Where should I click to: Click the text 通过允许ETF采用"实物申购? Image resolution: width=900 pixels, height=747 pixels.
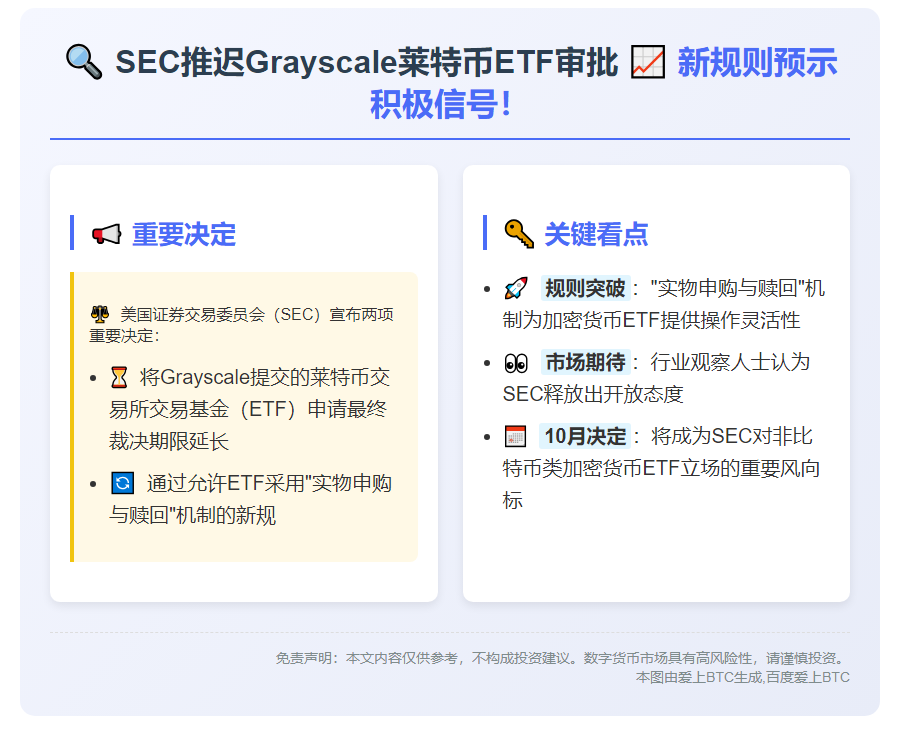point(269,483)
